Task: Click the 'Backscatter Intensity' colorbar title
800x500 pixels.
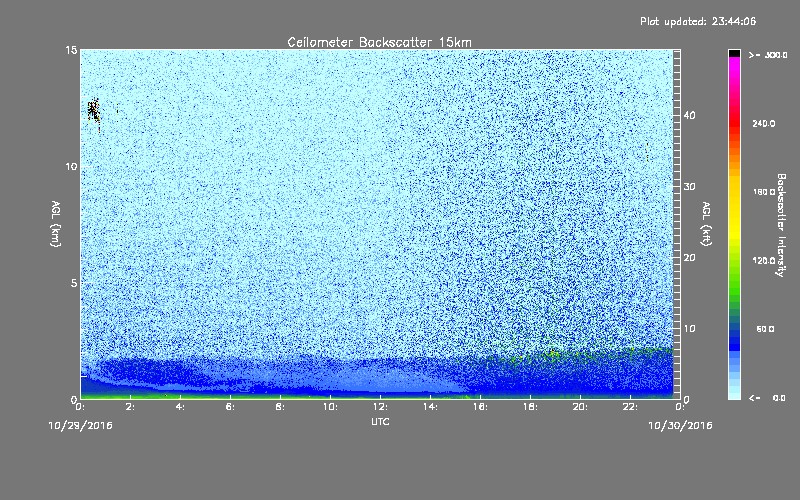Action: pyautogui.click(x=781, y=225)
